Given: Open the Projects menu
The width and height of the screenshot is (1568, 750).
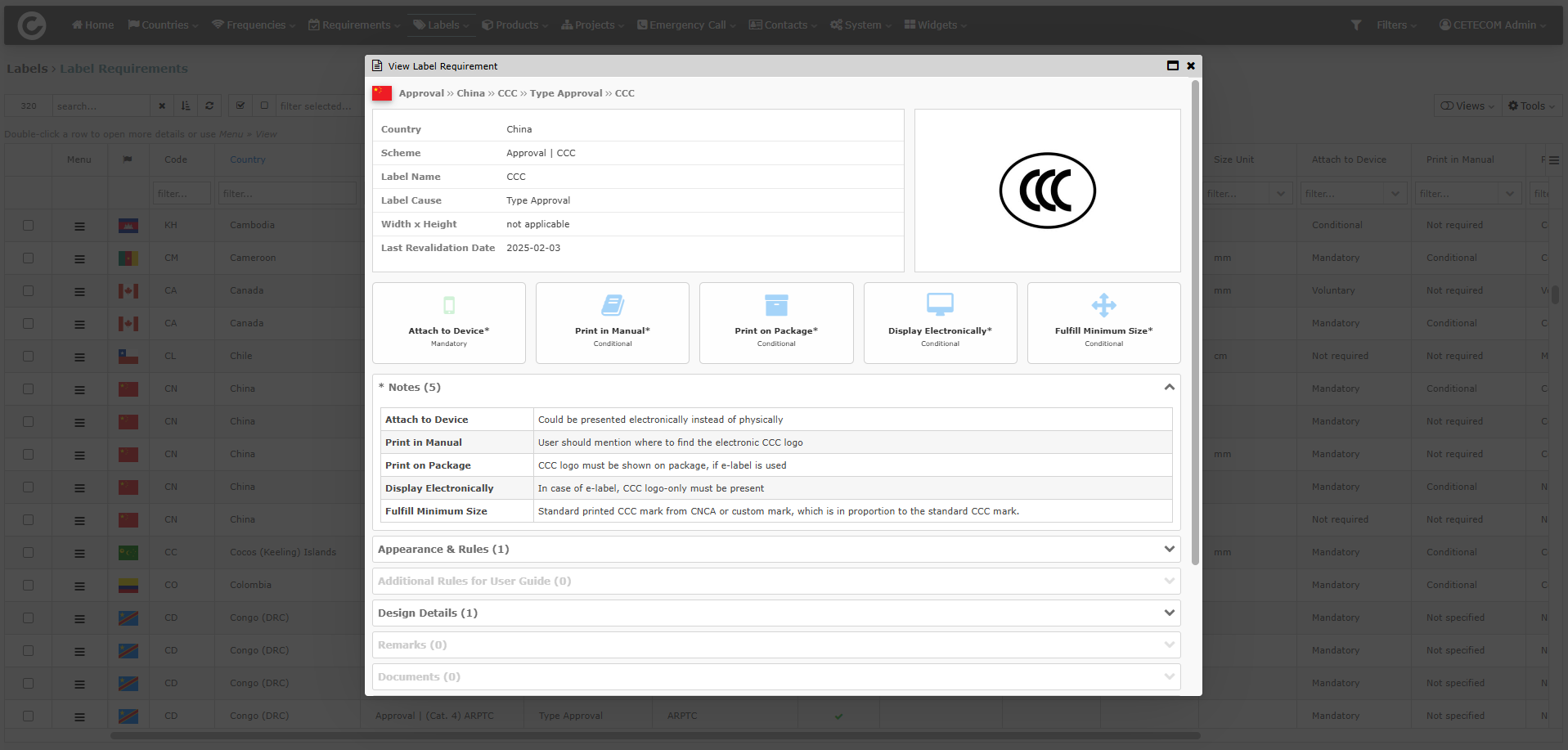Looking at the screenshot, I should tap(592, 25).
